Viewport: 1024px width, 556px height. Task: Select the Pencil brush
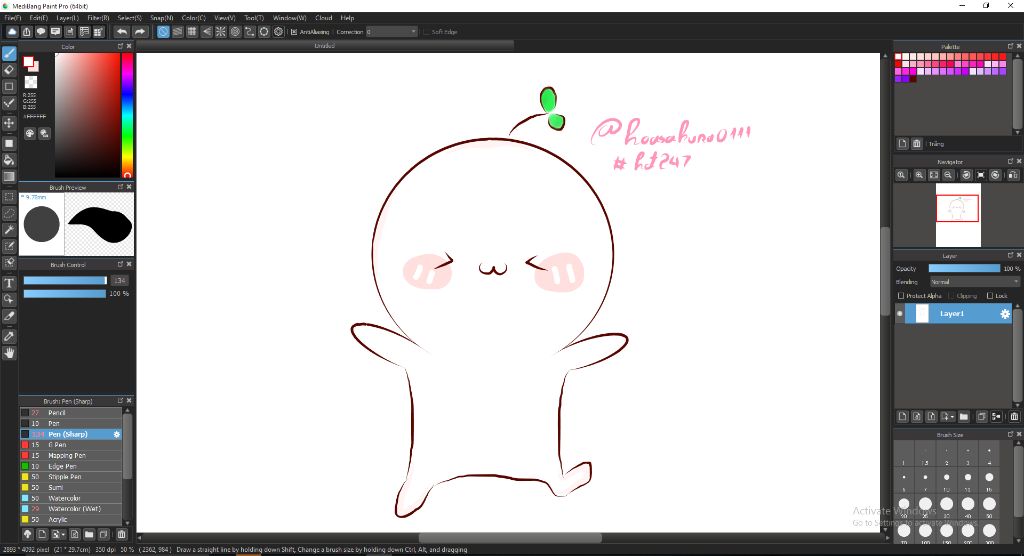[71, 413]
